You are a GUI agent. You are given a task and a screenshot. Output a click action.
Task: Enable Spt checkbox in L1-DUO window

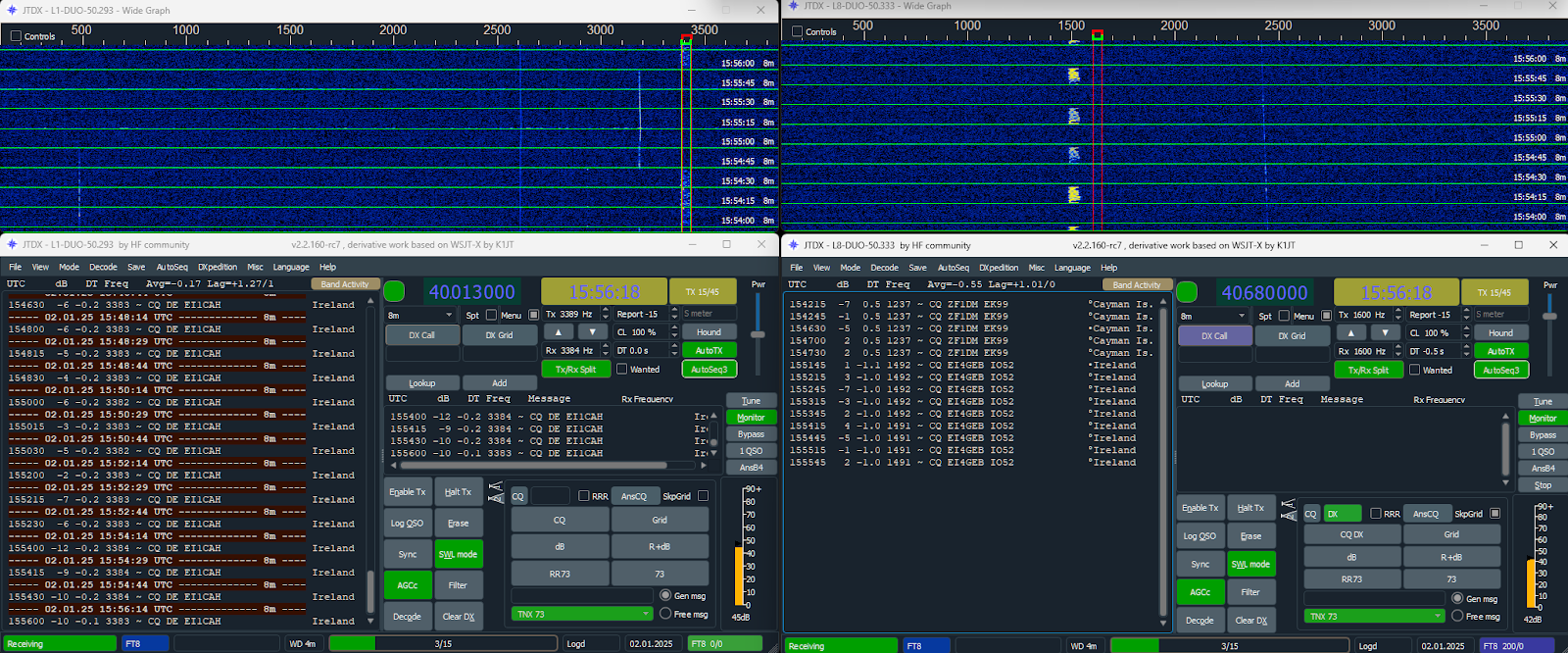click(491, 315)
